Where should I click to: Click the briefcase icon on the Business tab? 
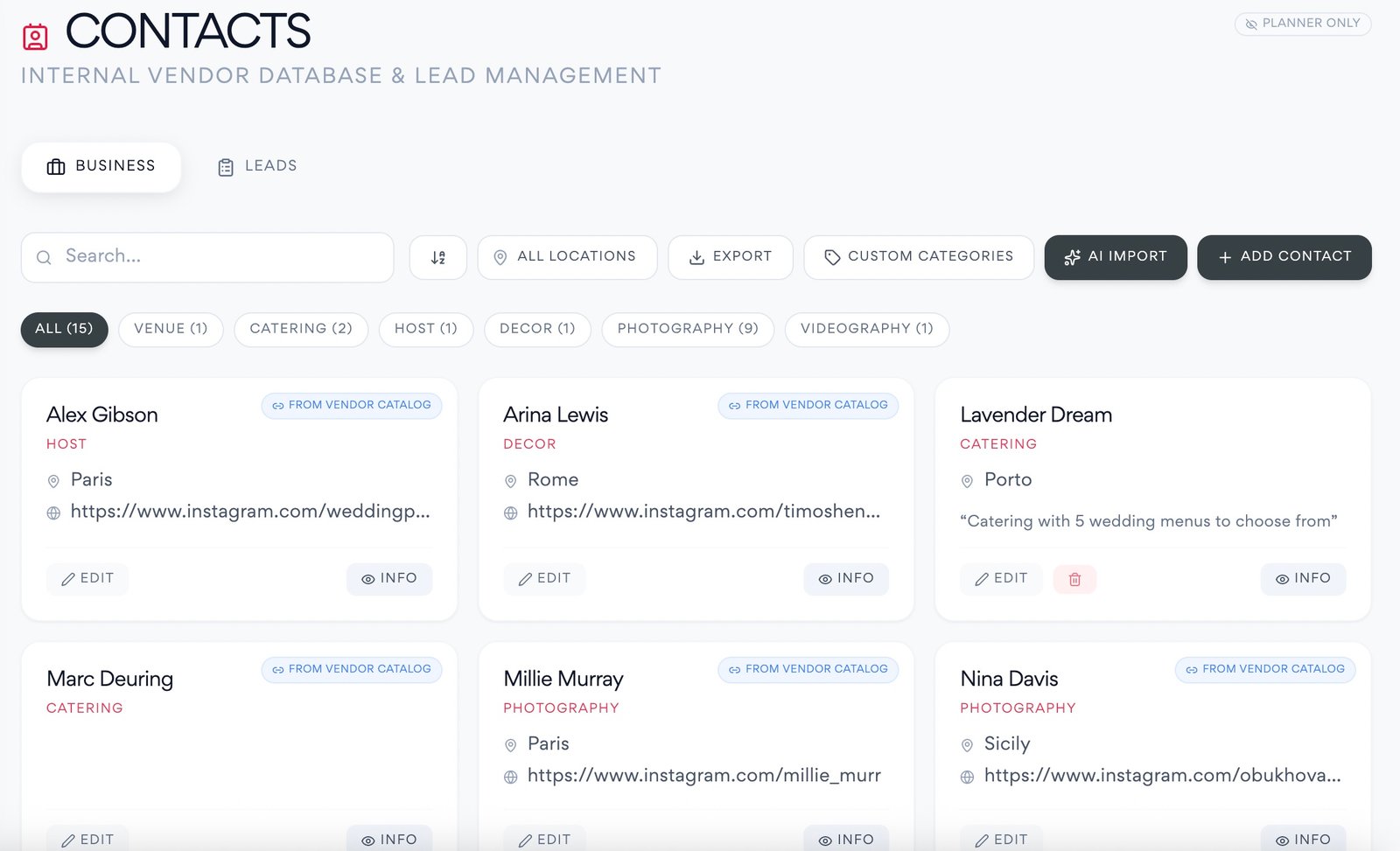(56, 167)
